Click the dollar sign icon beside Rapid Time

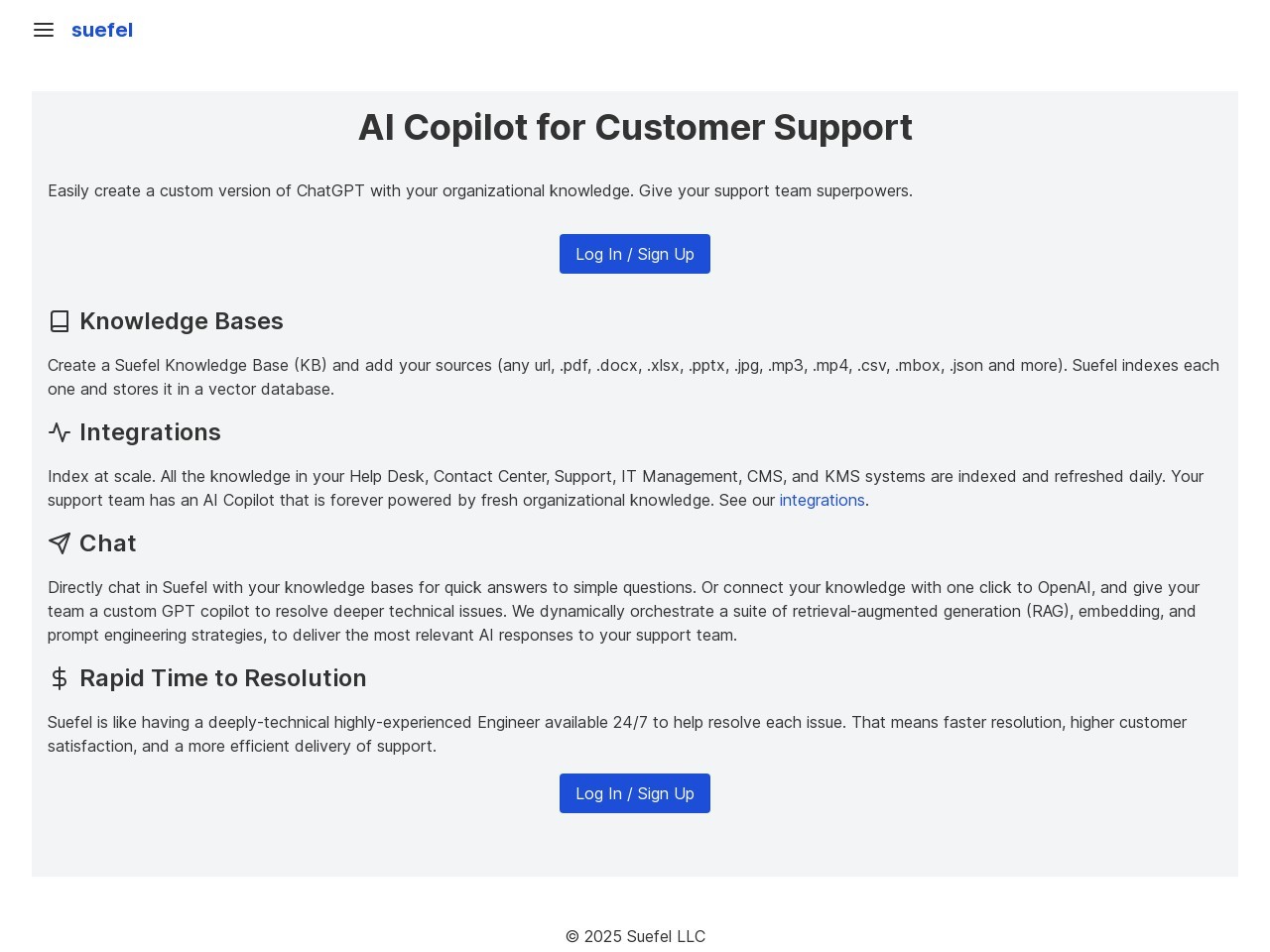pyautogui.click(x=60, y=678)
